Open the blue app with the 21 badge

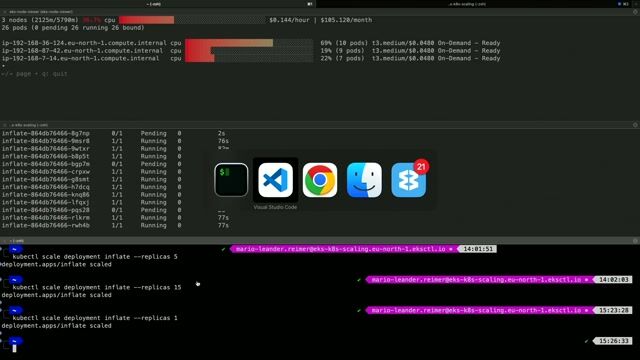[409, 180]
